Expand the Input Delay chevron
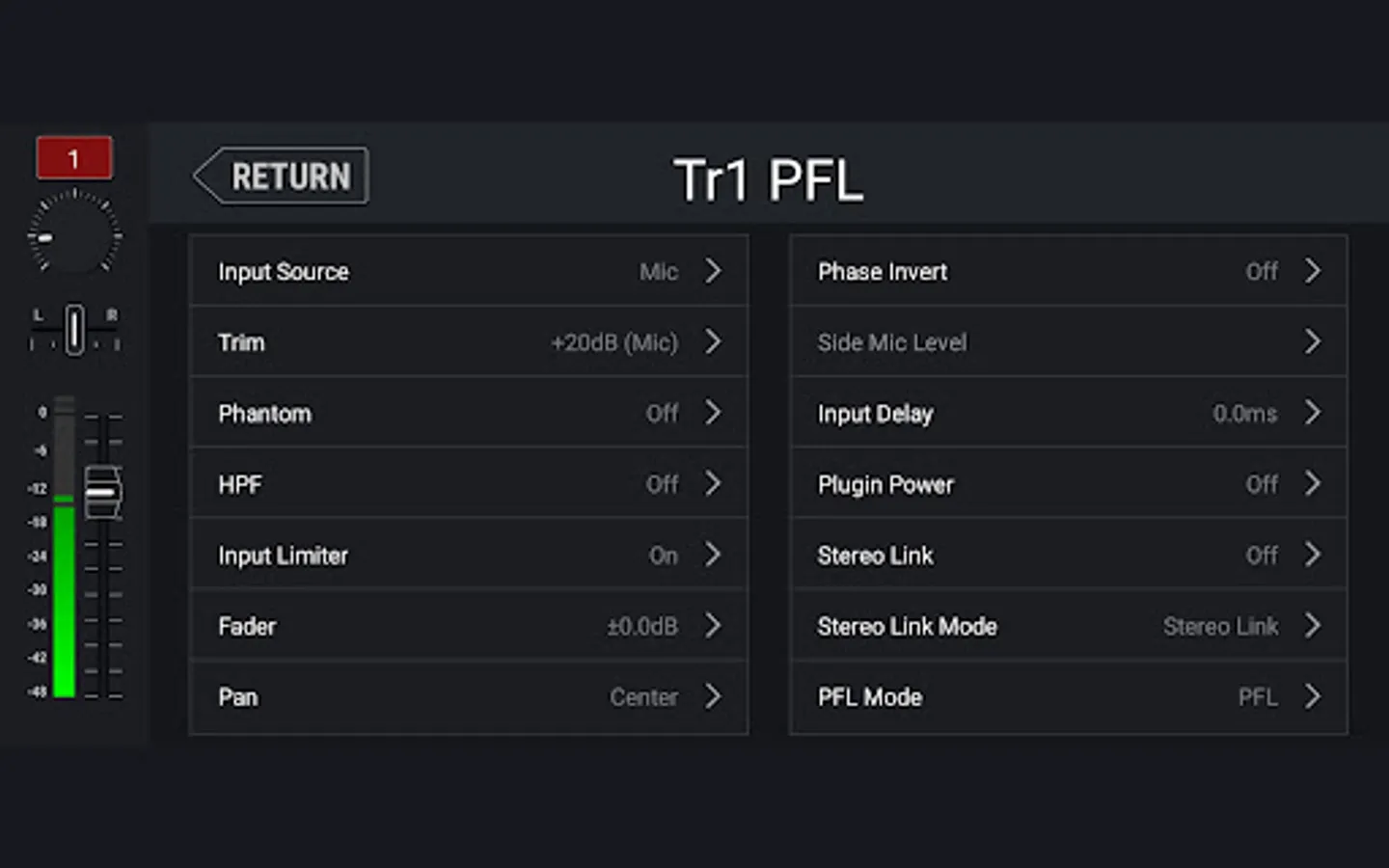 (x=1313, y=414)
